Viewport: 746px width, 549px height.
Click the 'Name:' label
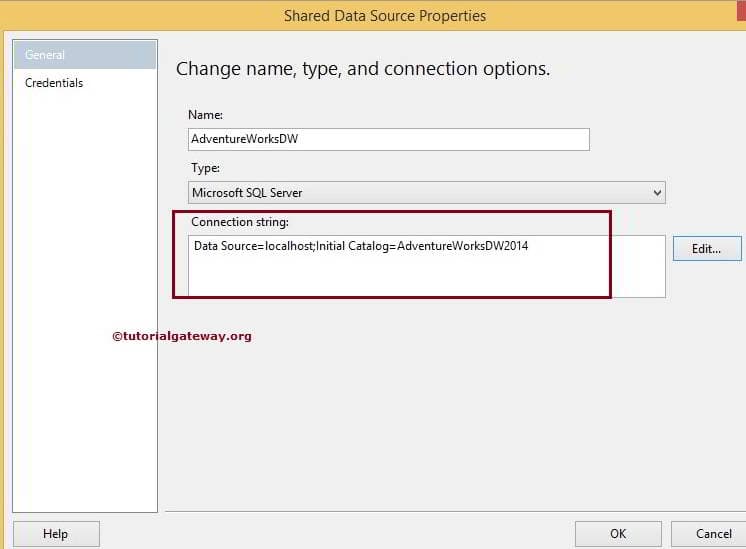(205, 115)
